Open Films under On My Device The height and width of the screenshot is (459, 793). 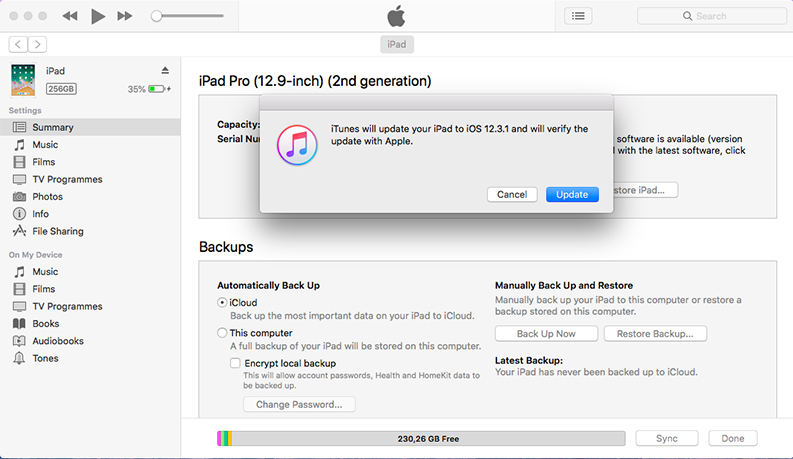coord(90,289)
